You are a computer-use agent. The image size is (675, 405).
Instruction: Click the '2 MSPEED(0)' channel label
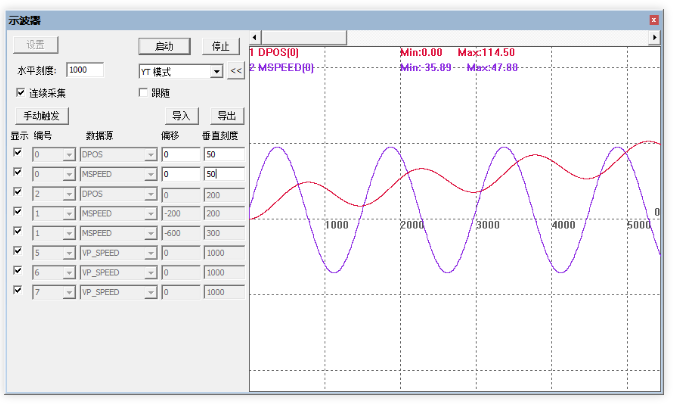tap(282, 68)
